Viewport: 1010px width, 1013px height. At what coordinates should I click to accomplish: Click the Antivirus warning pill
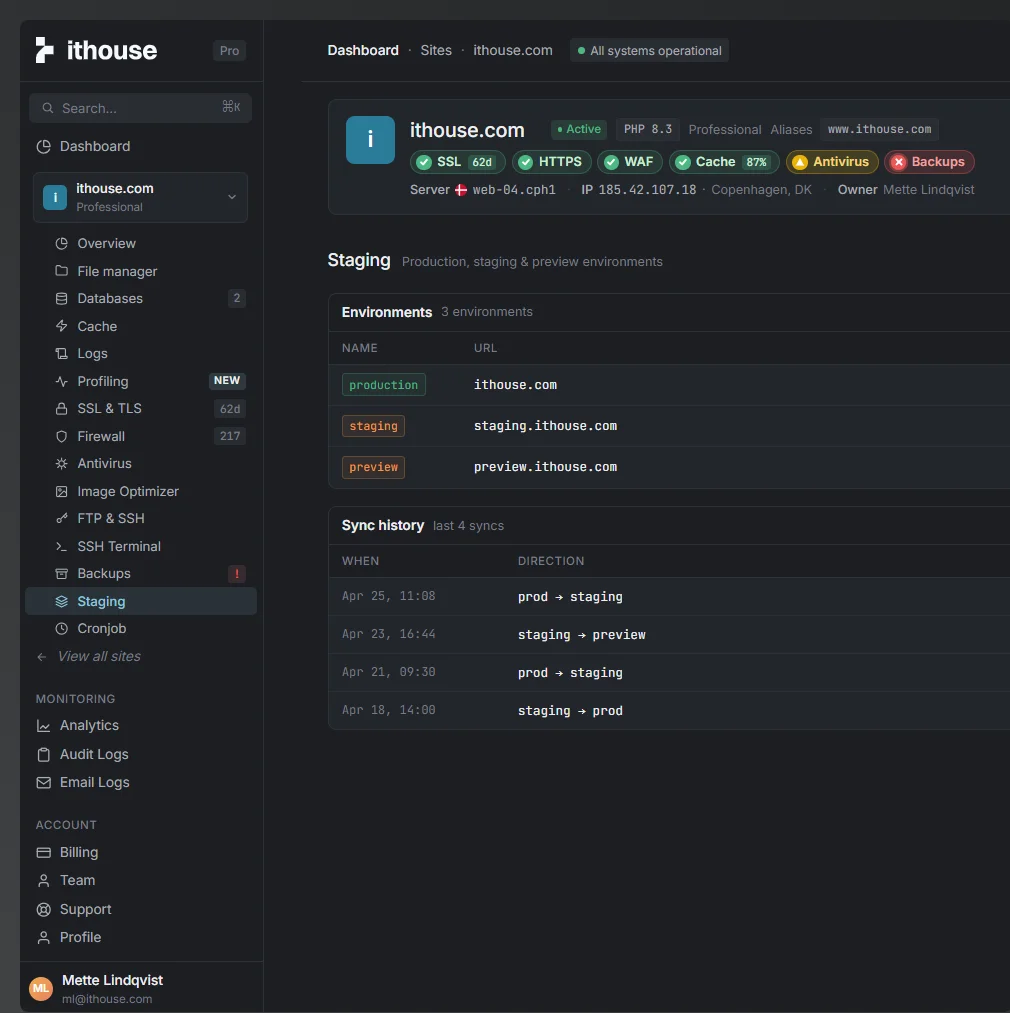pos(832,162)
